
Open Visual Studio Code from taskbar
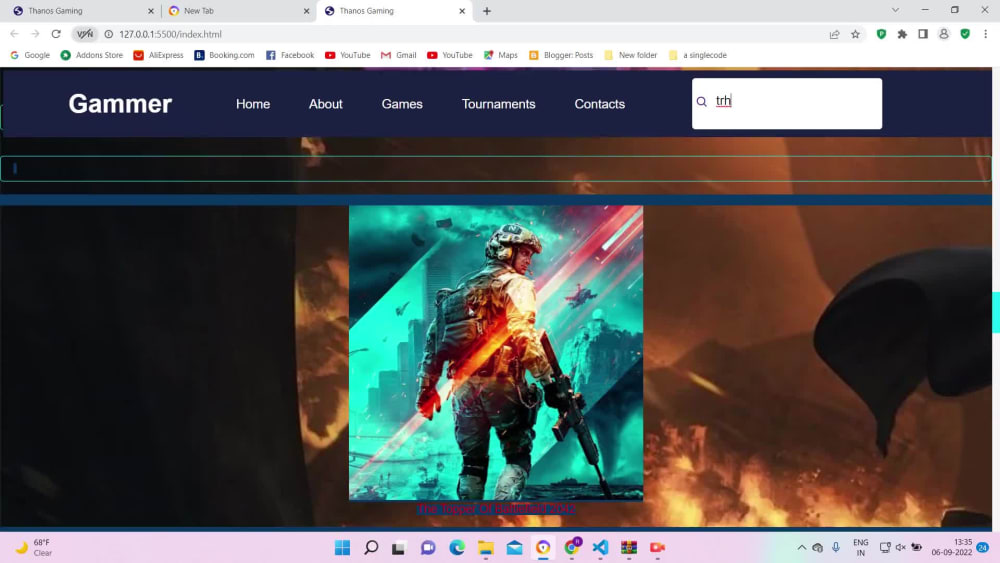600,548
